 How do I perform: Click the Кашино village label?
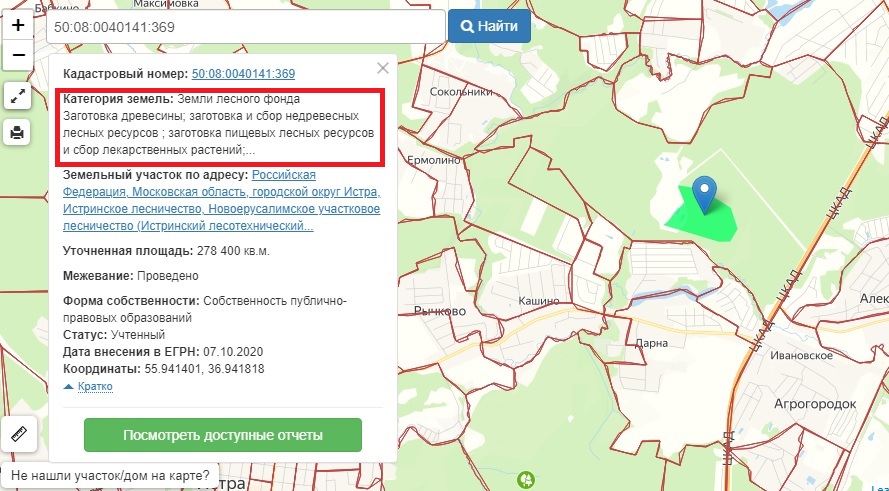(x=539, y=300)
